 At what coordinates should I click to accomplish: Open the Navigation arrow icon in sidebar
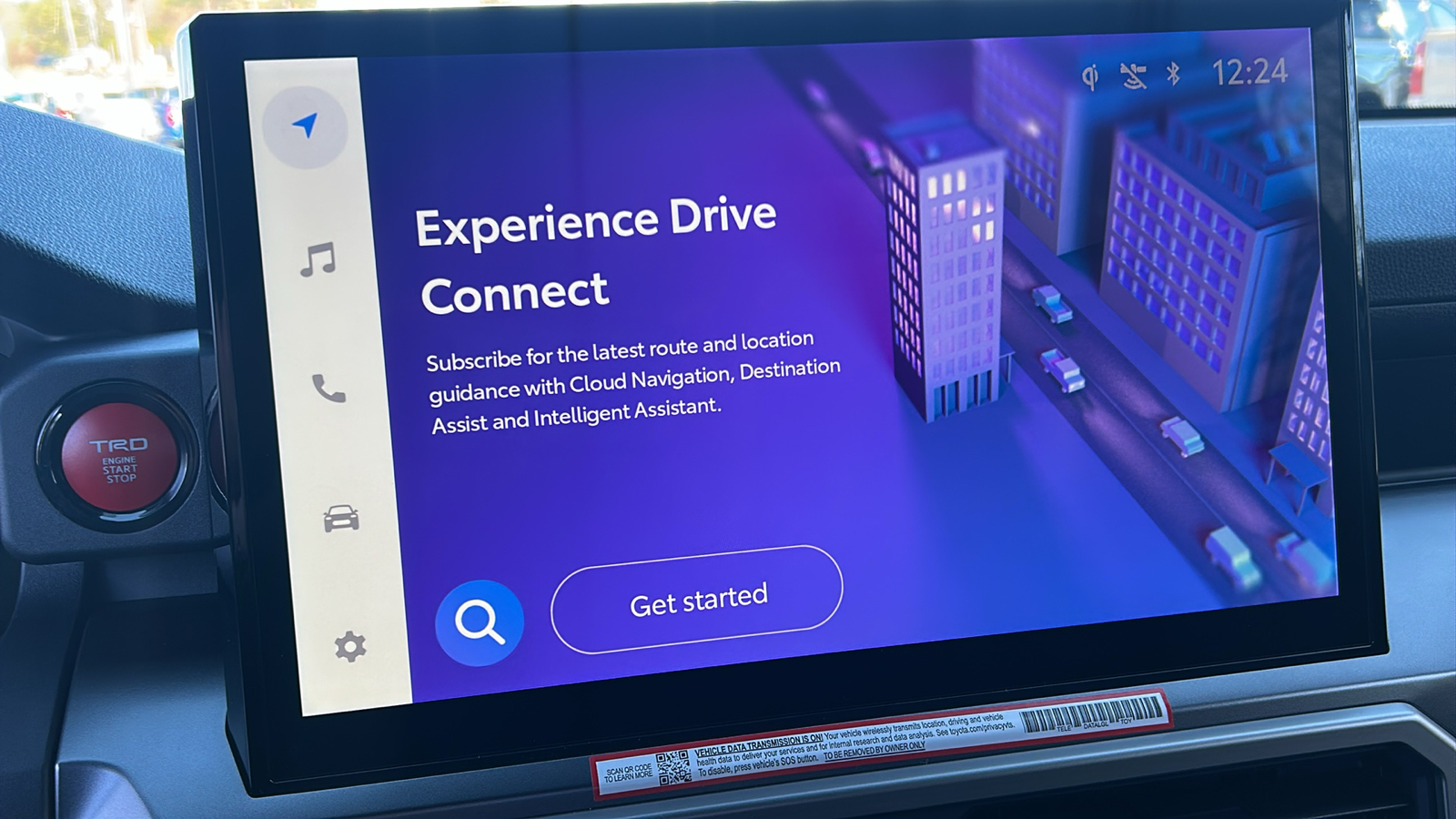[306, 126]
